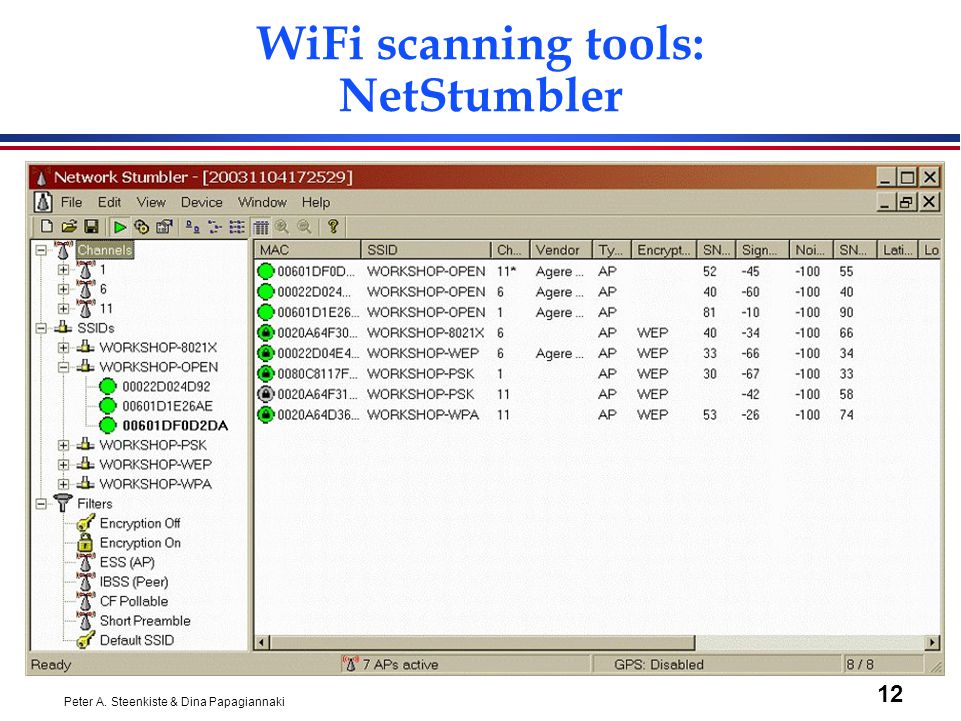Click the zoom out magnifier icon
Viewport: 961px width, 721px height.
[x=304, y=227]
